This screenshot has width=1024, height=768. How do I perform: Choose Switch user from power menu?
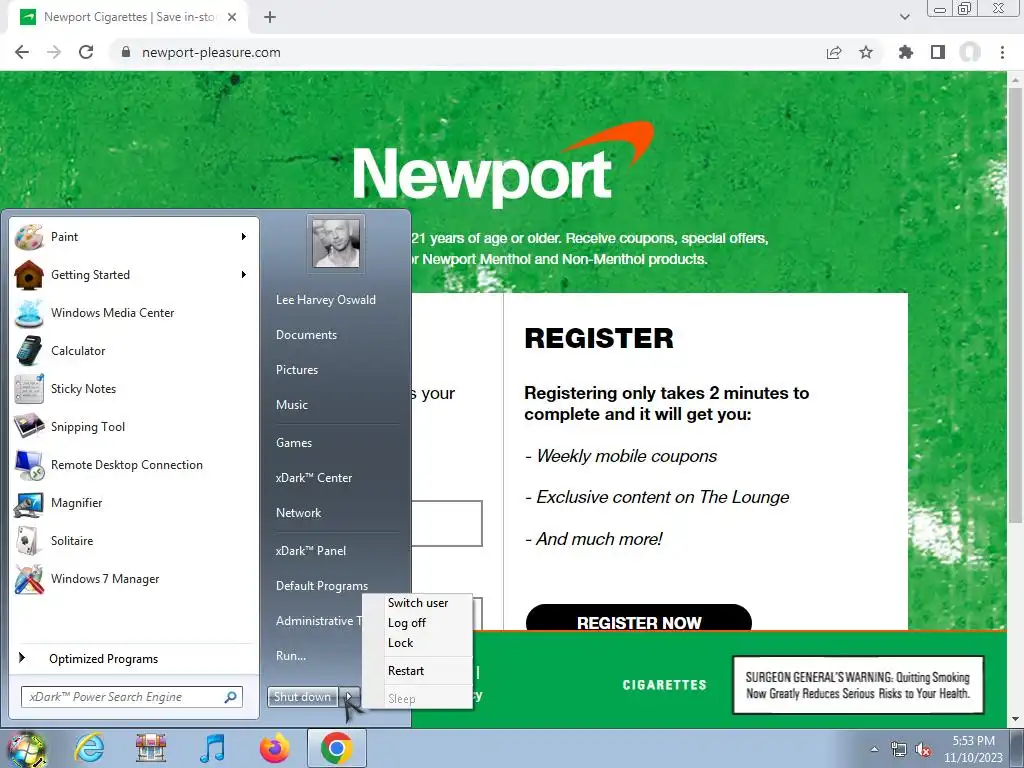[x=418, y=603]
